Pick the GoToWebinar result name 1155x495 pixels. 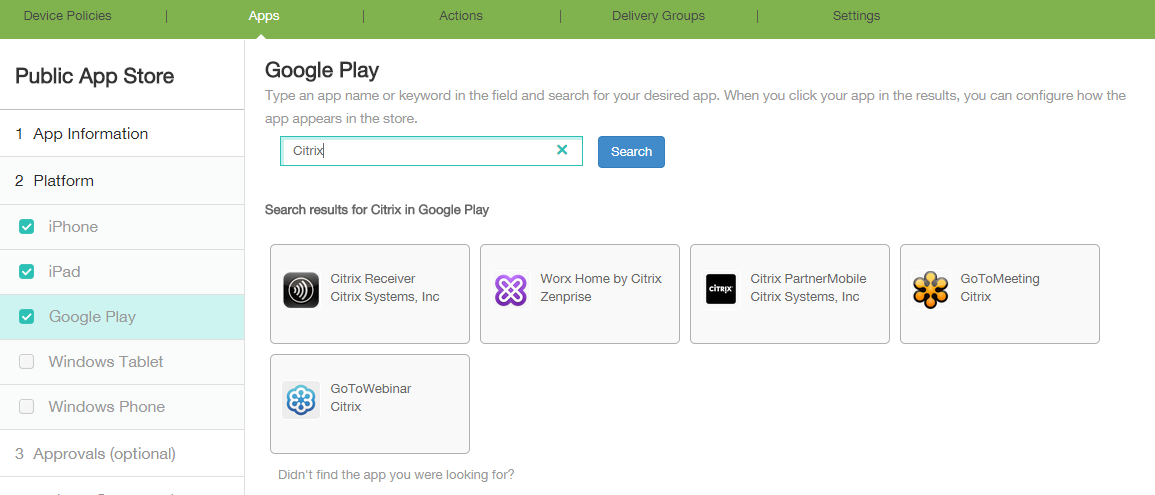371,389
